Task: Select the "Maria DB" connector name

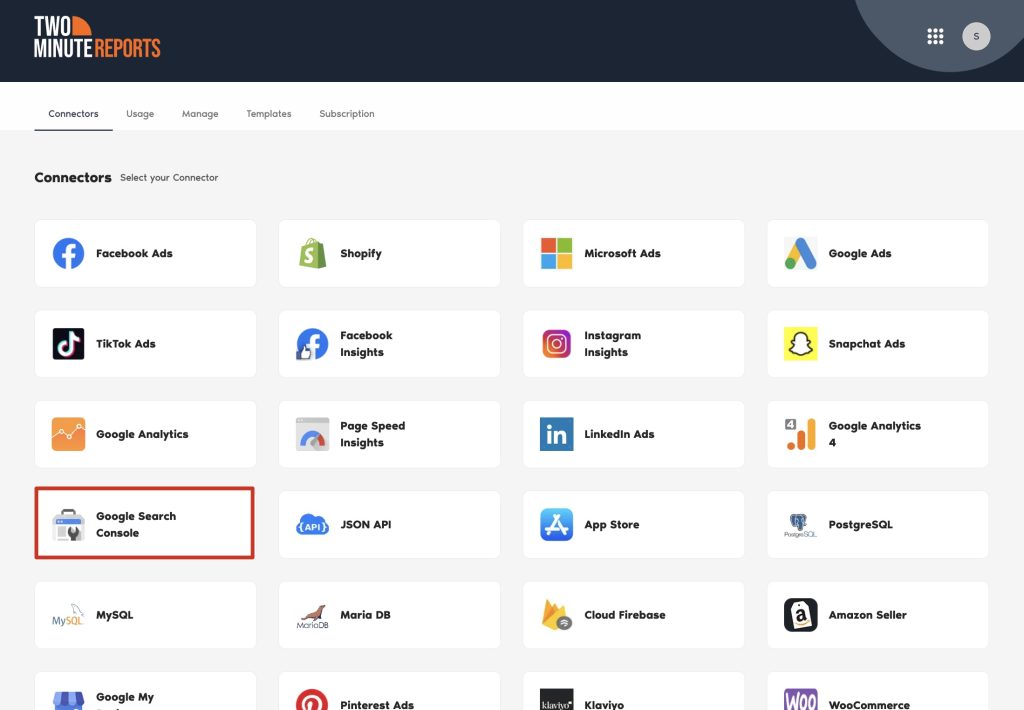Action: click(x=366, y=615)
